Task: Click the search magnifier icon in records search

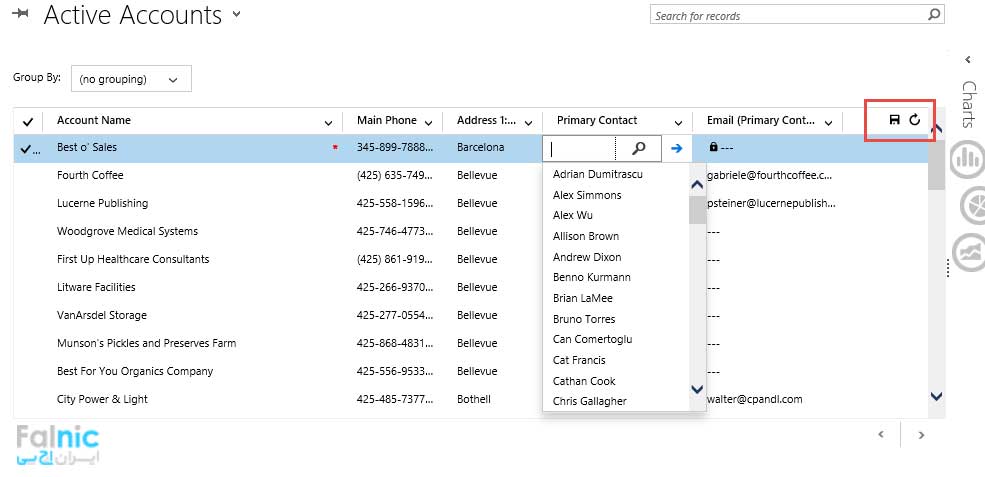Action: tap(935, 14)
